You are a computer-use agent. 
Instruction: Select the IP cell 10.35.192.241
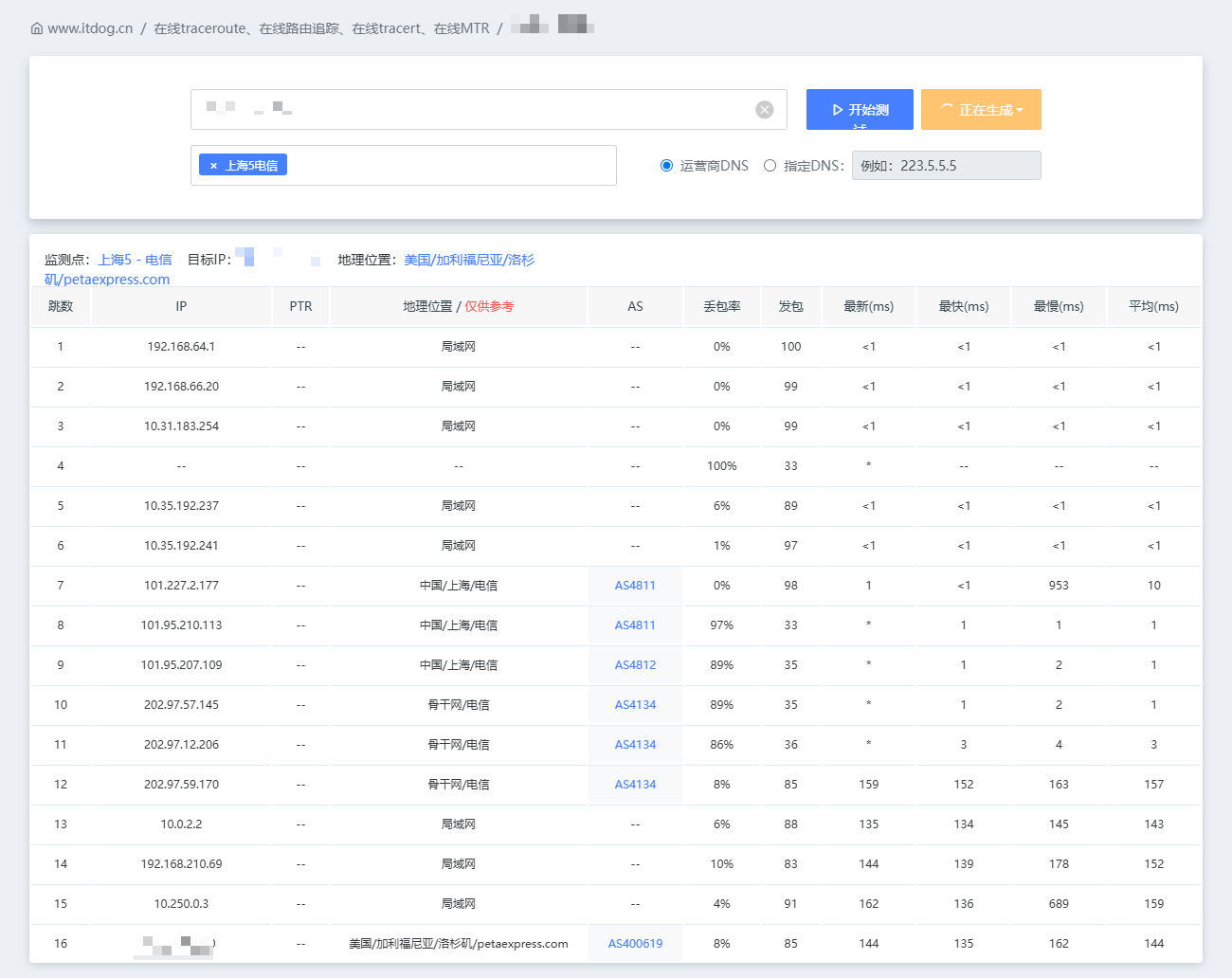[181, 546]
